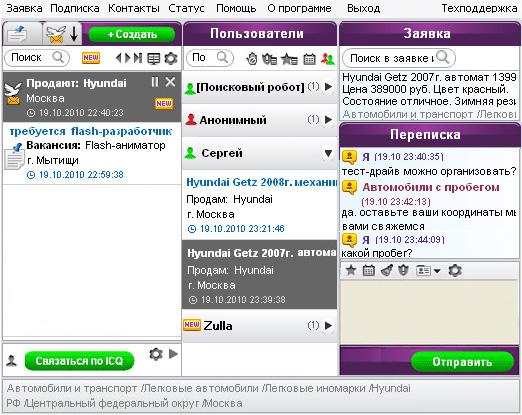Open the Техподдержка link
This screenshot has width=522, height=415.
[479, 8]
